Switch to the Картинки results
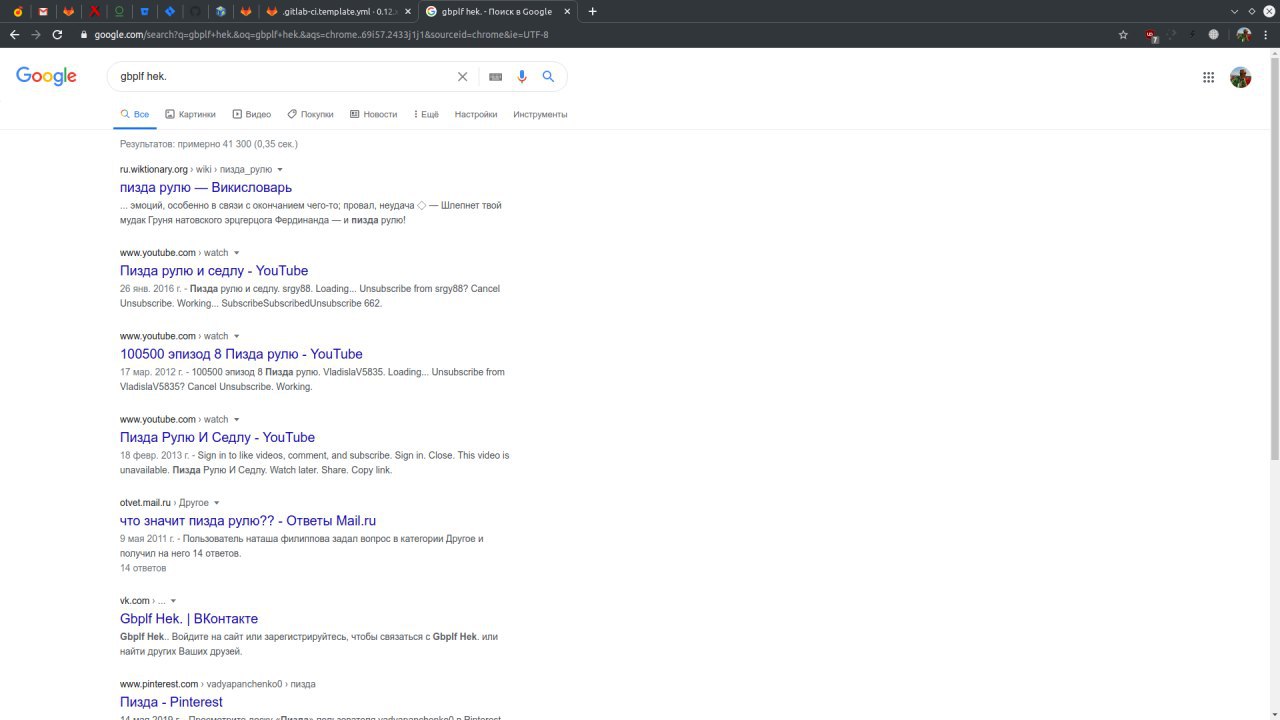The width and height of the screenshot is (1280, 720). 190,114
